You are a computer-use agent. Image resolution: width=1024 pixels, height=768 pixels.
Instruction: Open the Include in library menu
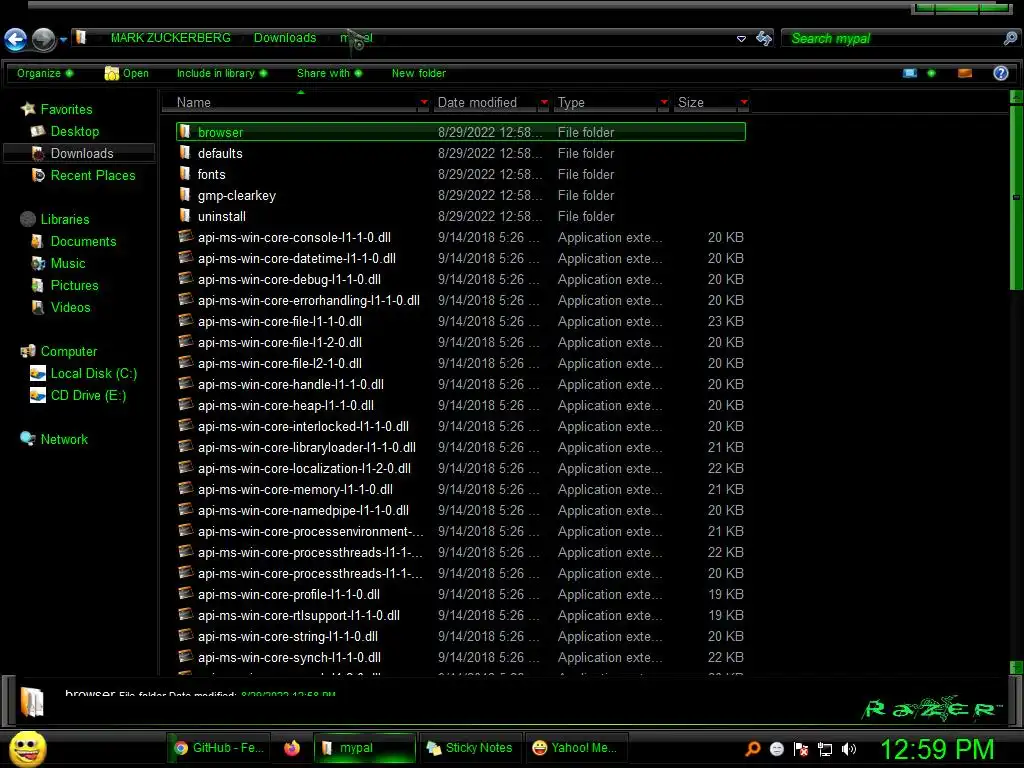(x=221, y=73)
